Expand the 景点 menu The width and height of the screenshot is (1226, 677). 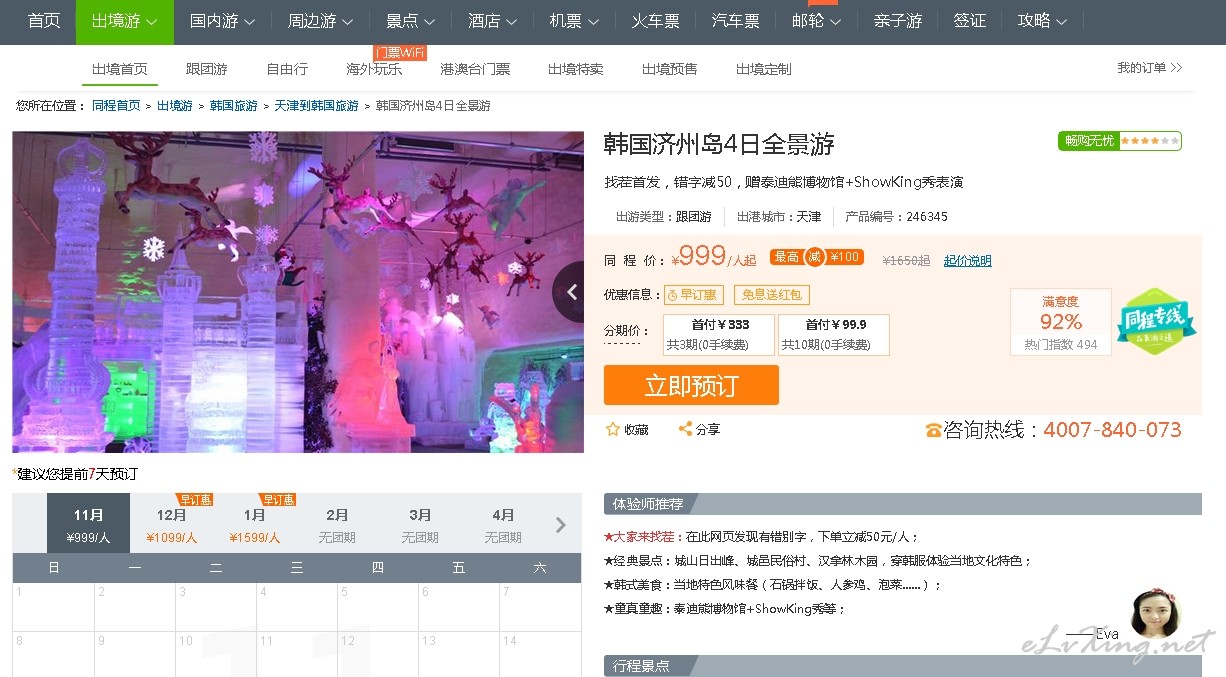410,21
